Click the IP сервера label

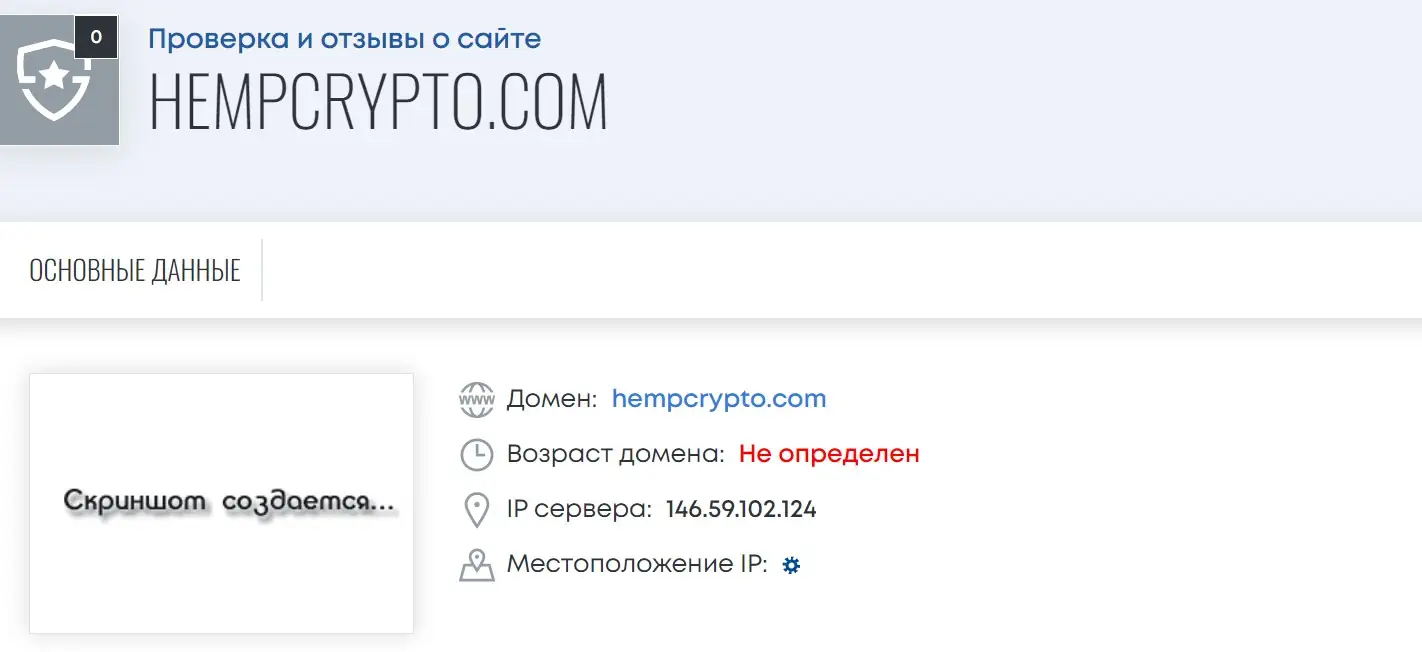pyautogui.click(x=580, y=509)
